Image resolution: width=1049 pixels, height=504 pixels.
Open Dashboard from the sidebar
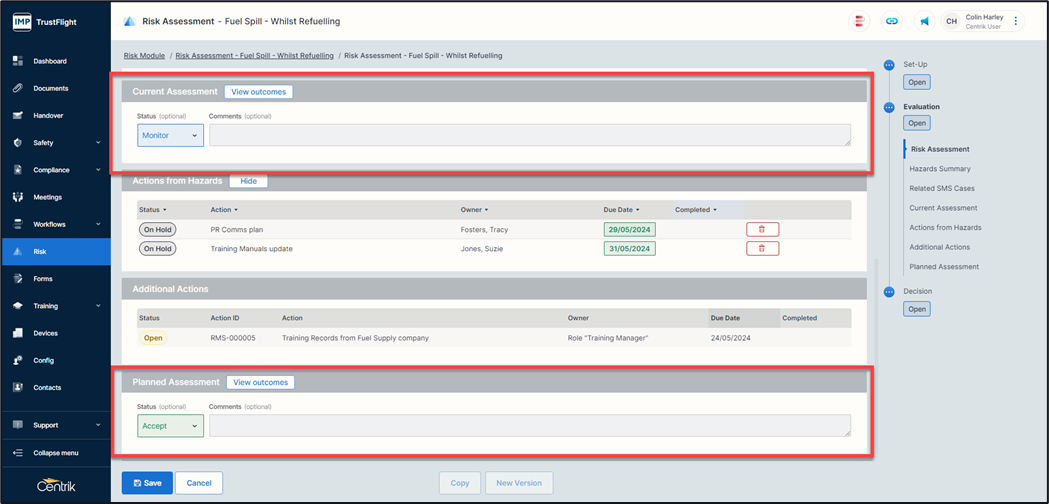tap(50, 61)
